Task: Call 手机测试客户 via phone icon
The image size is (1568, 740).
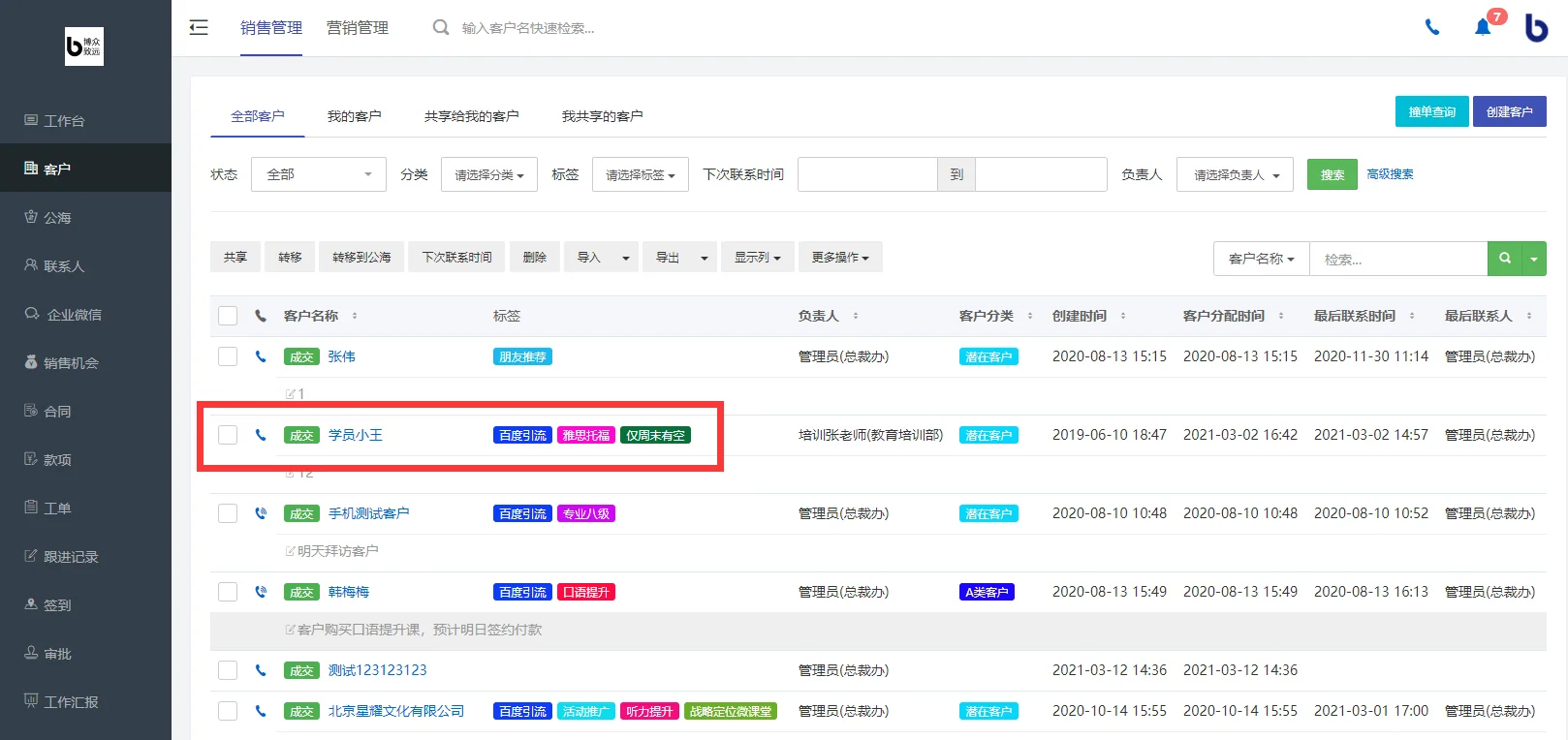Action: [x=261, y=513]
